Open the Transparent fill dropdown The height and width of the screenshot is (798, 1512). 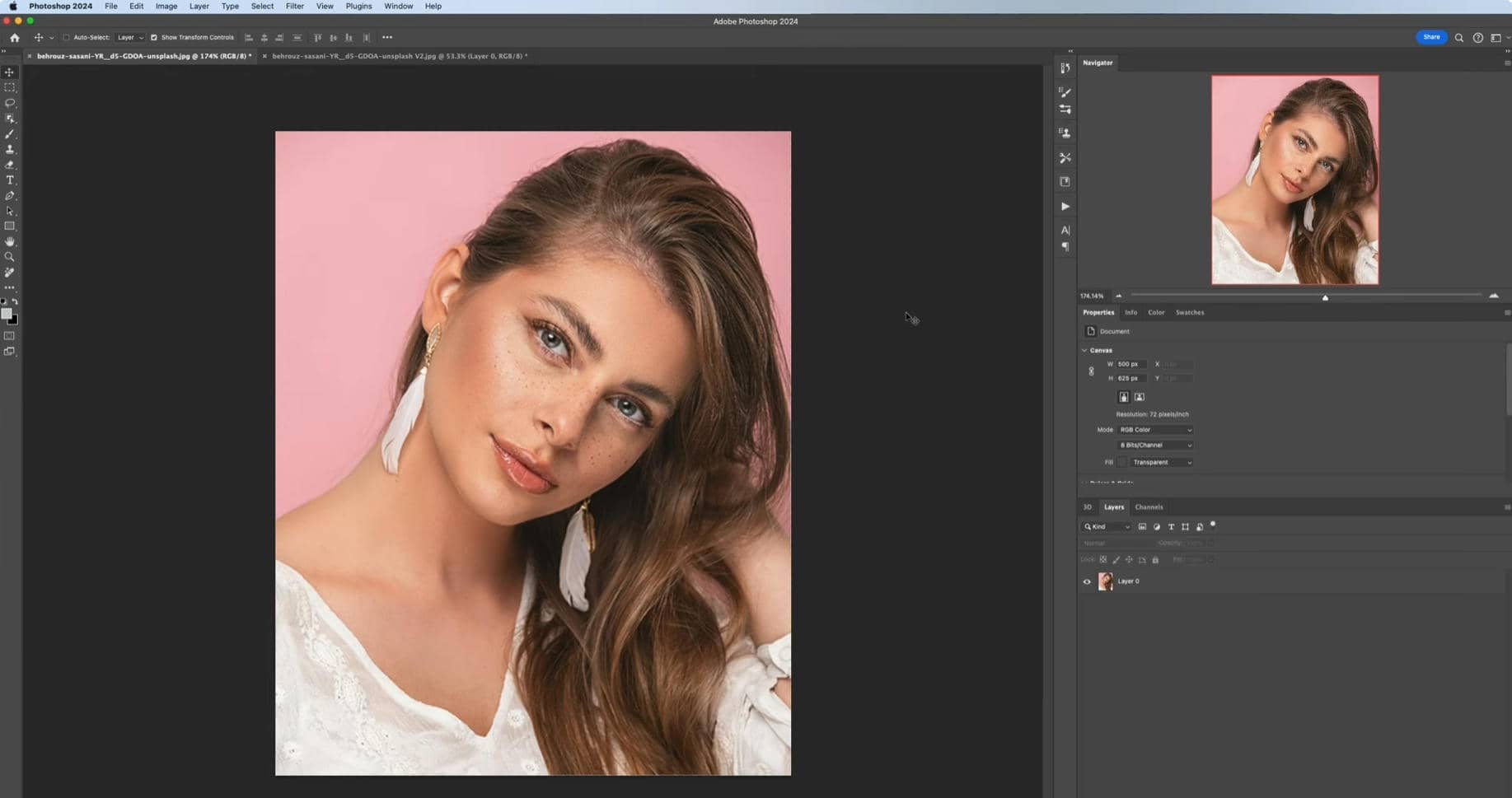(x=1162, y=463)
